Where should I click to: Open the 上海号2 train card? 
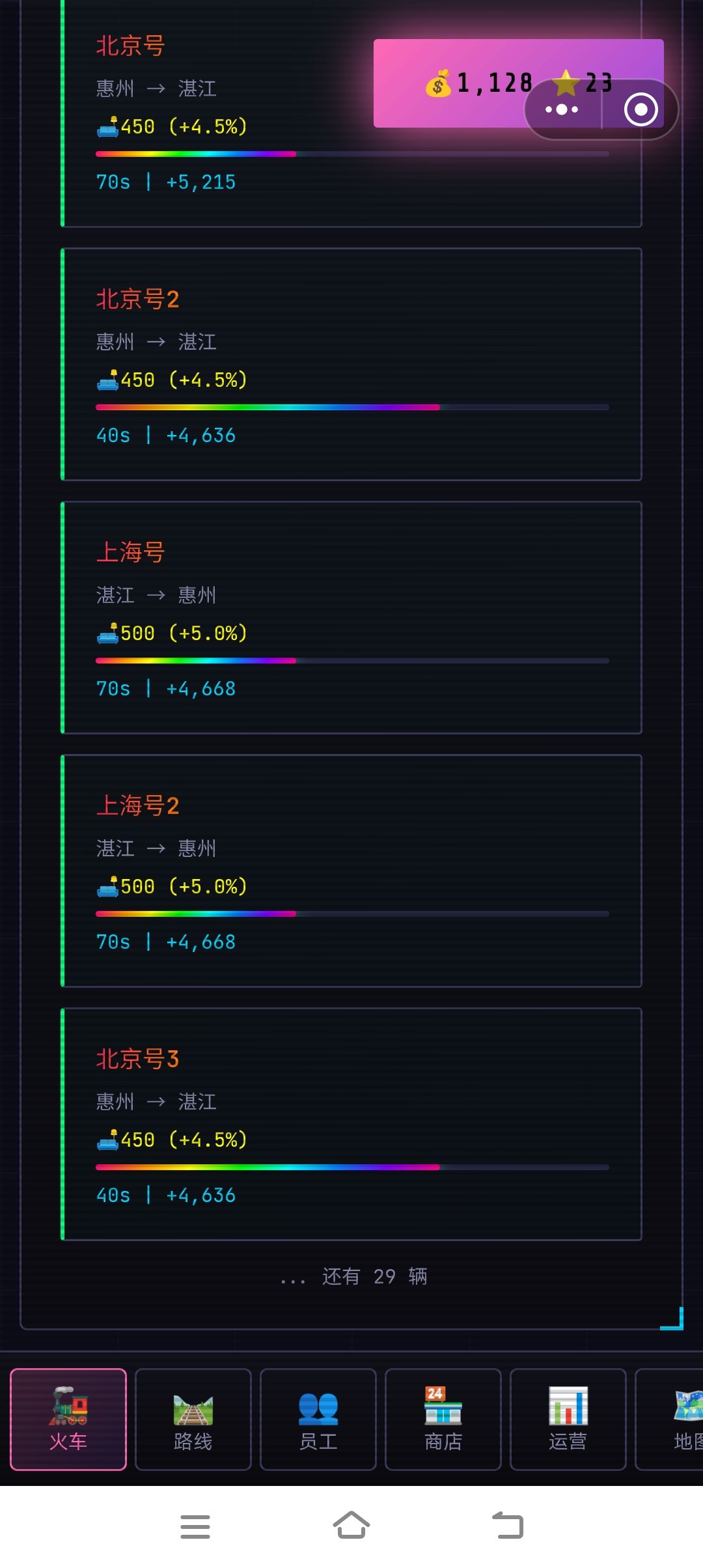click(351, 871)
